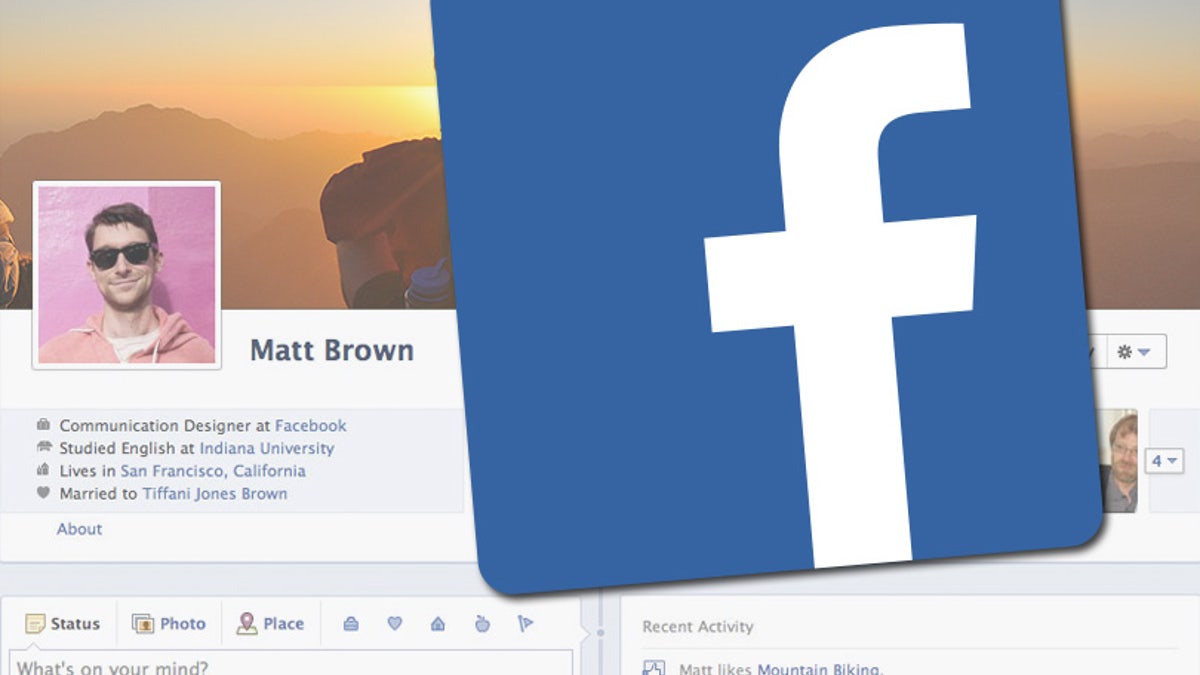Viewport: 1200px width, 675px height.
Task: Click the flag milestone icon in composer
Action: pos(526,624)
